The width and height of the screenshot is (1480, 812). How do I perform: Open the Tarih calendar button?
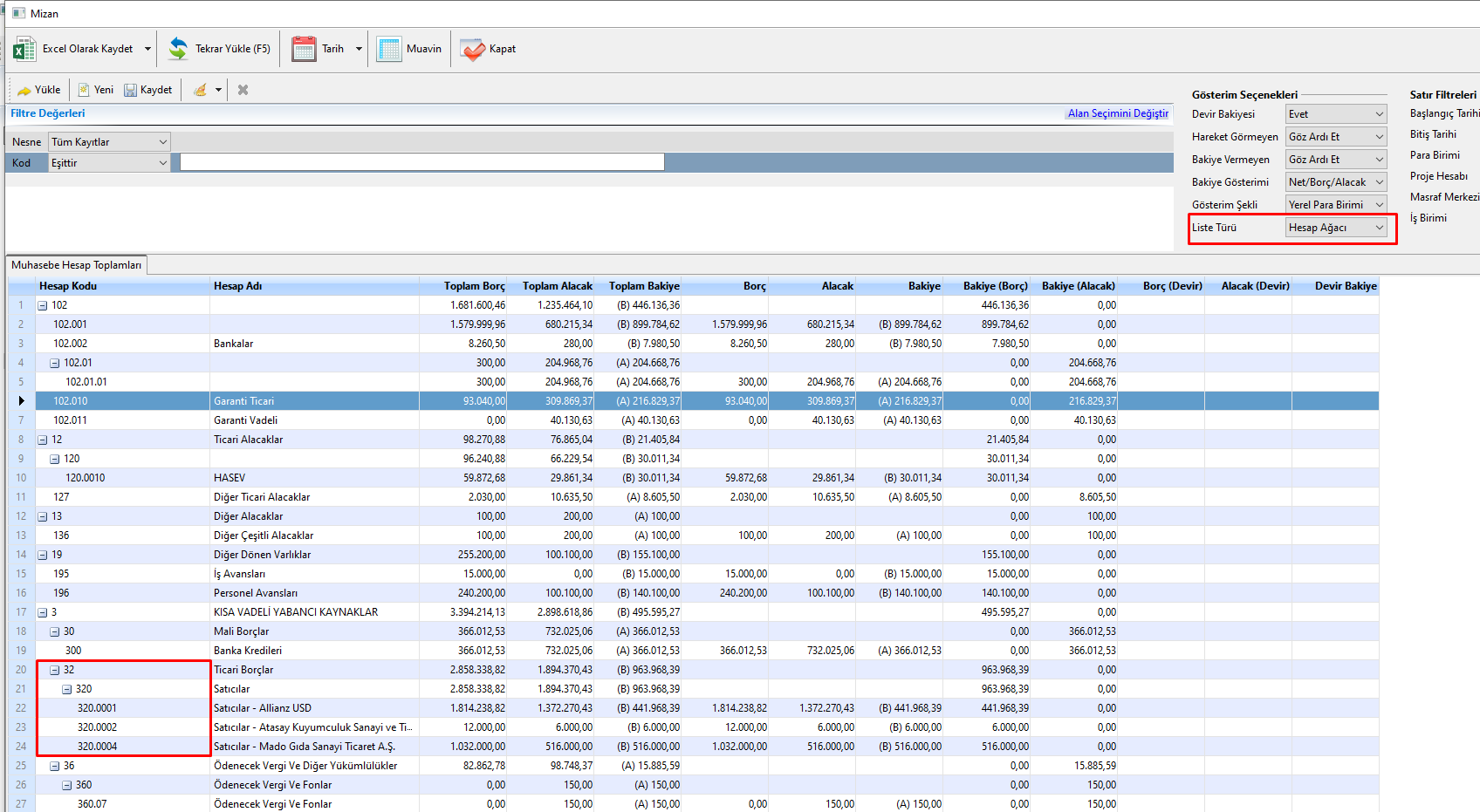304,49
